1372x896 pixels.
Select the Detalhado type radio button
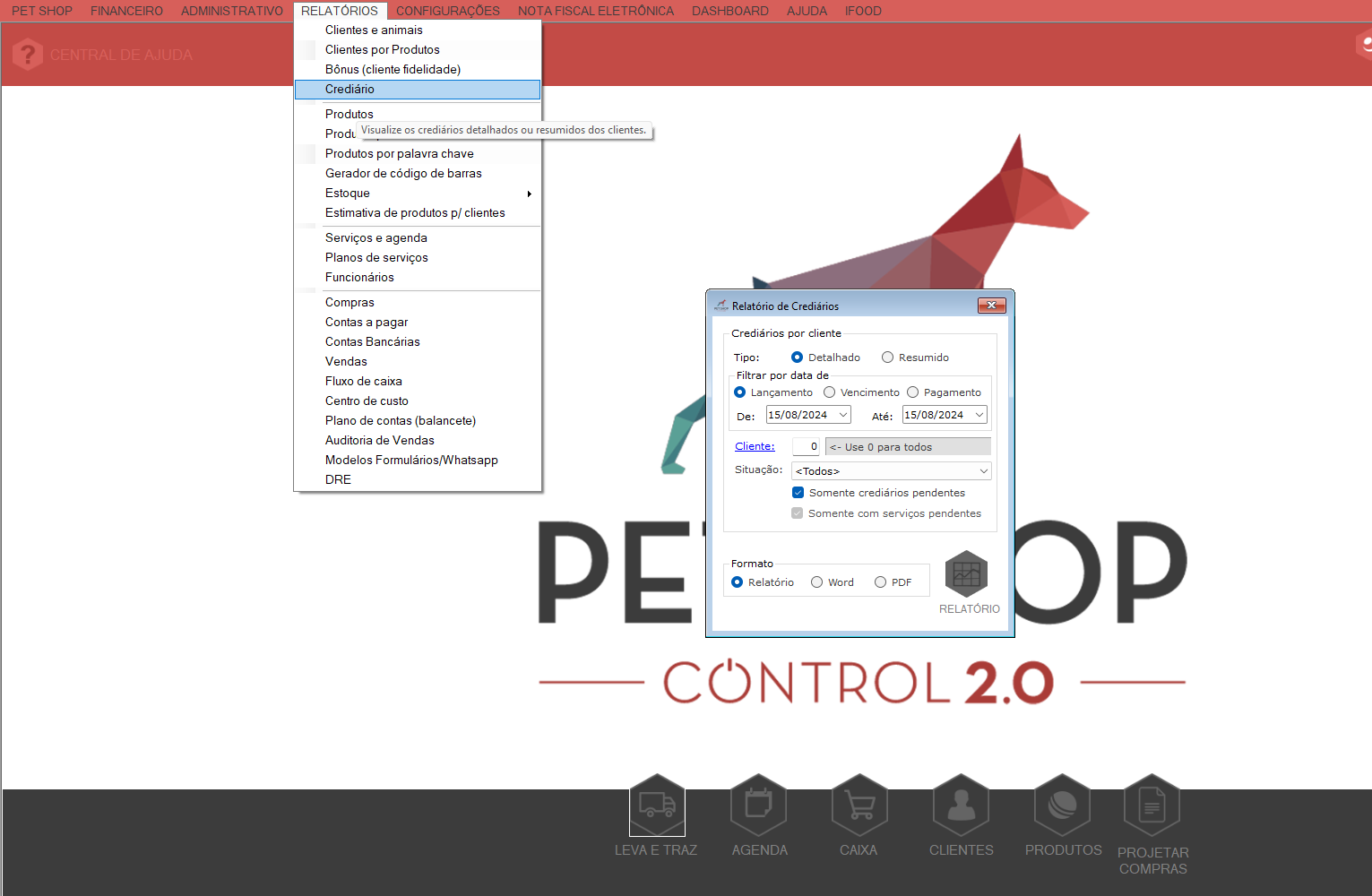point(797,358)
